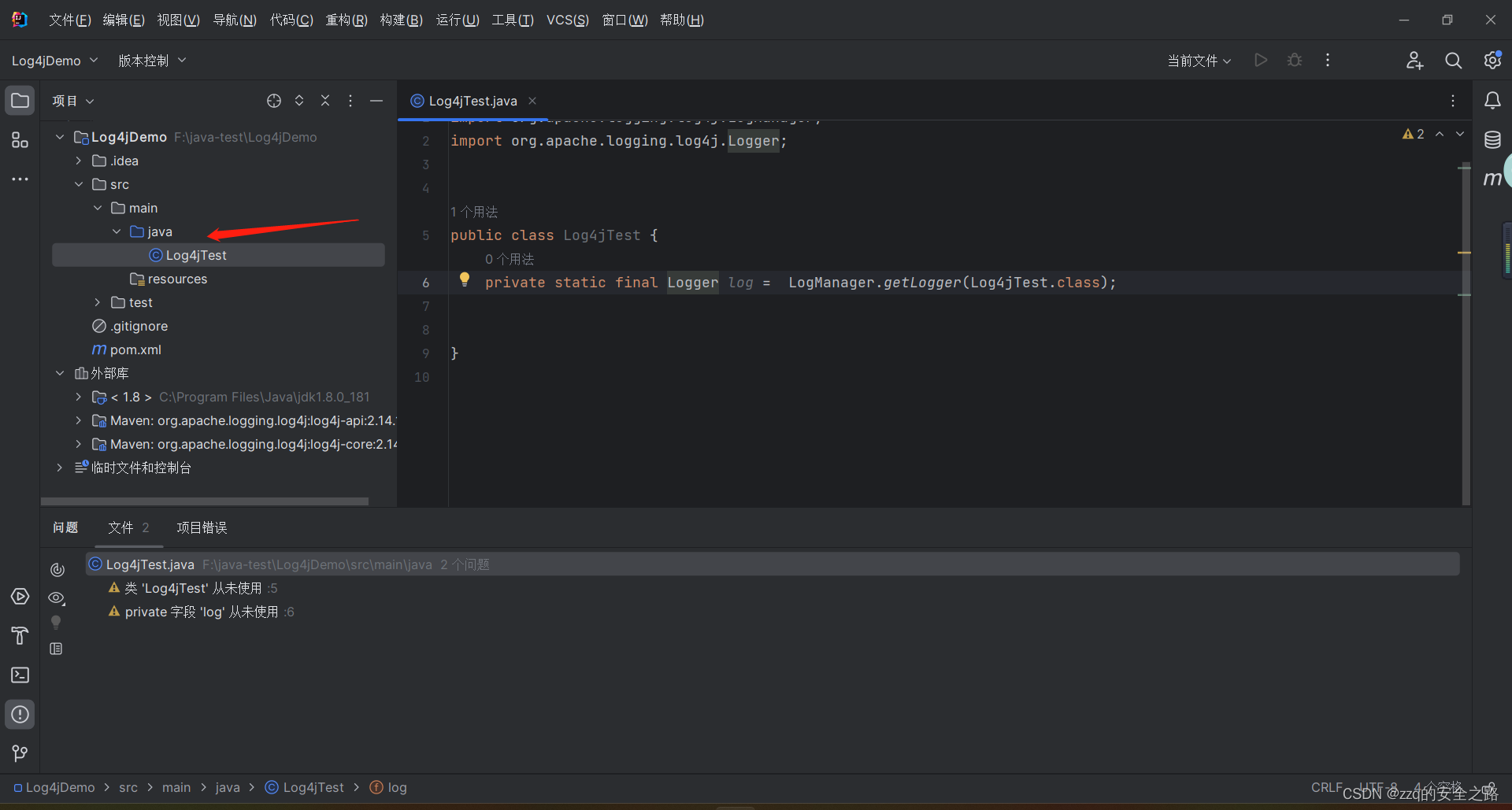Go to next highlighted problem arrow
The height and width of the screenshot is (810, 1512).
tap(1460, 134)
